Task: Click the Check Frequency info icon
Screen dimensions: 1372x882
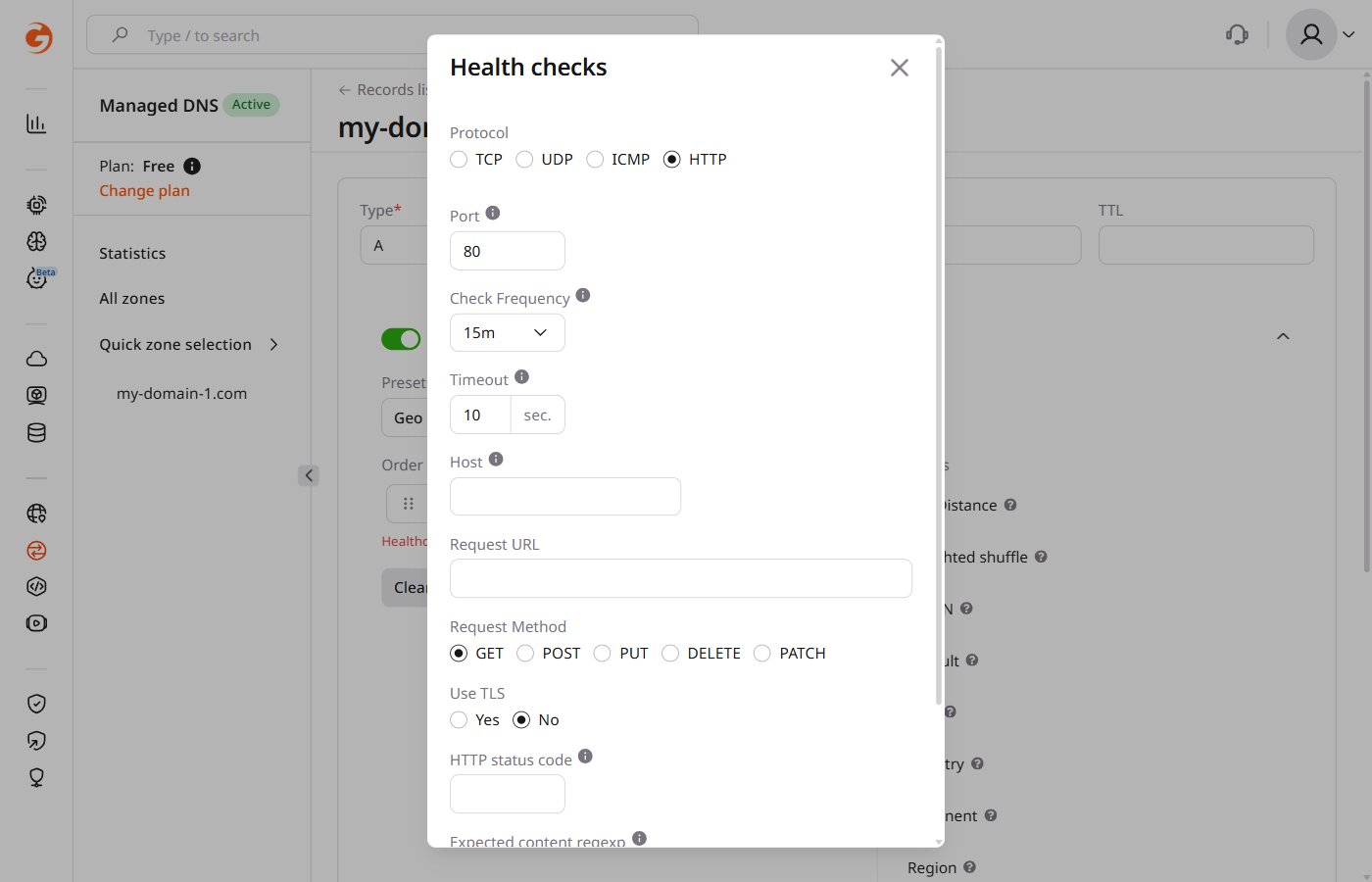Action: coord(583,295)
